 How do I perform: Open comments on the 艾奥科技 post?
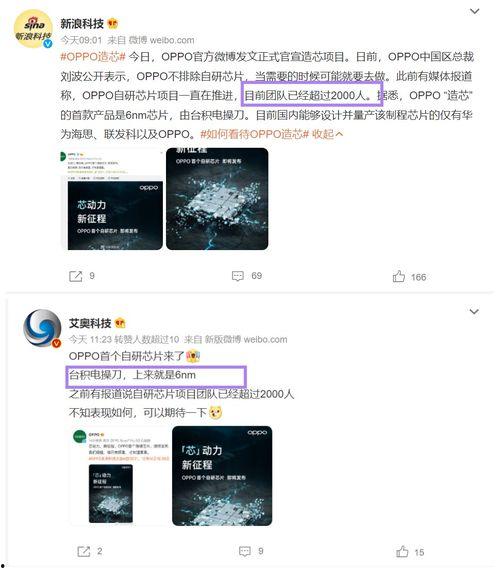coord(244,551)
